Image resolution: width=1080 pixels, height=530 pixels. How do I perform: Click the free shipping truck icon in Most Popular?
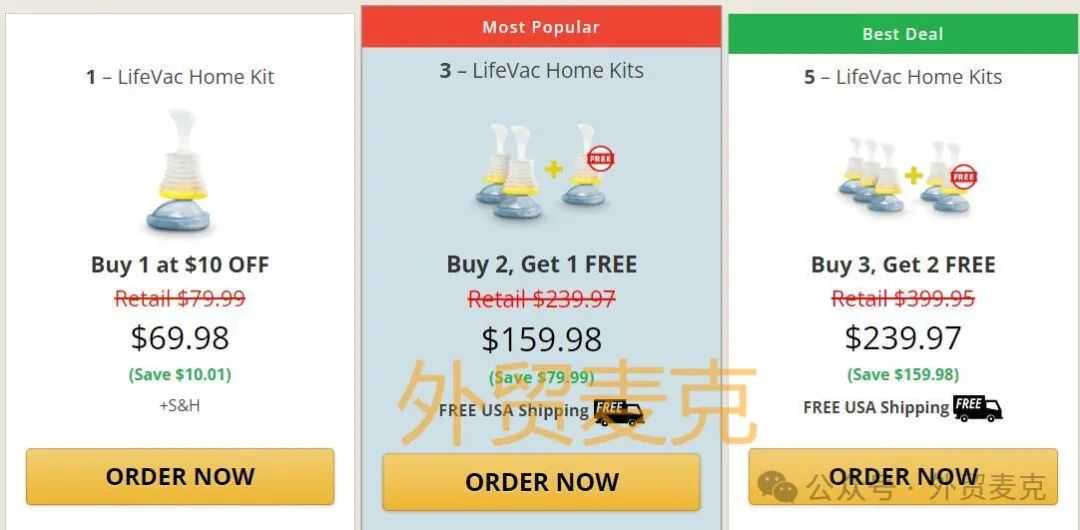[619, 411]
